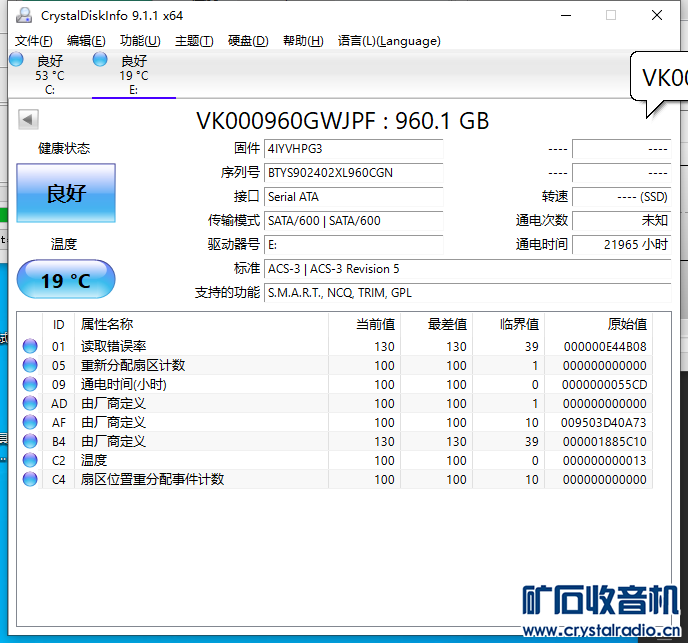Click the 属性名称 column header
Screen dimensions: 688x643
107,324
